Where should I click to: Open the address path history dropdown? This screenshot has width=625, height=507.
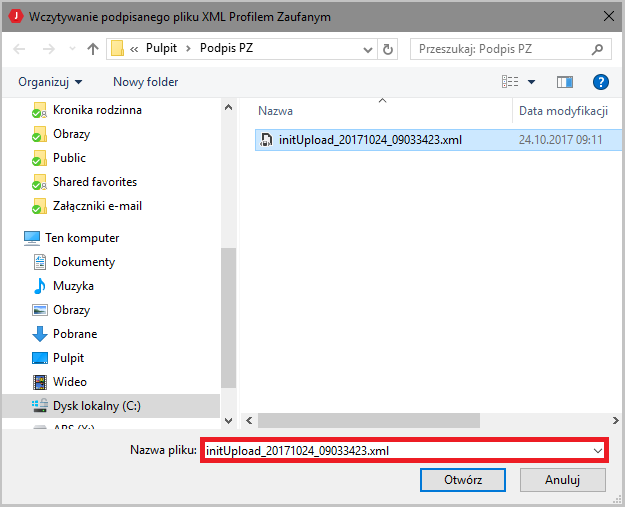click(366, 48)
